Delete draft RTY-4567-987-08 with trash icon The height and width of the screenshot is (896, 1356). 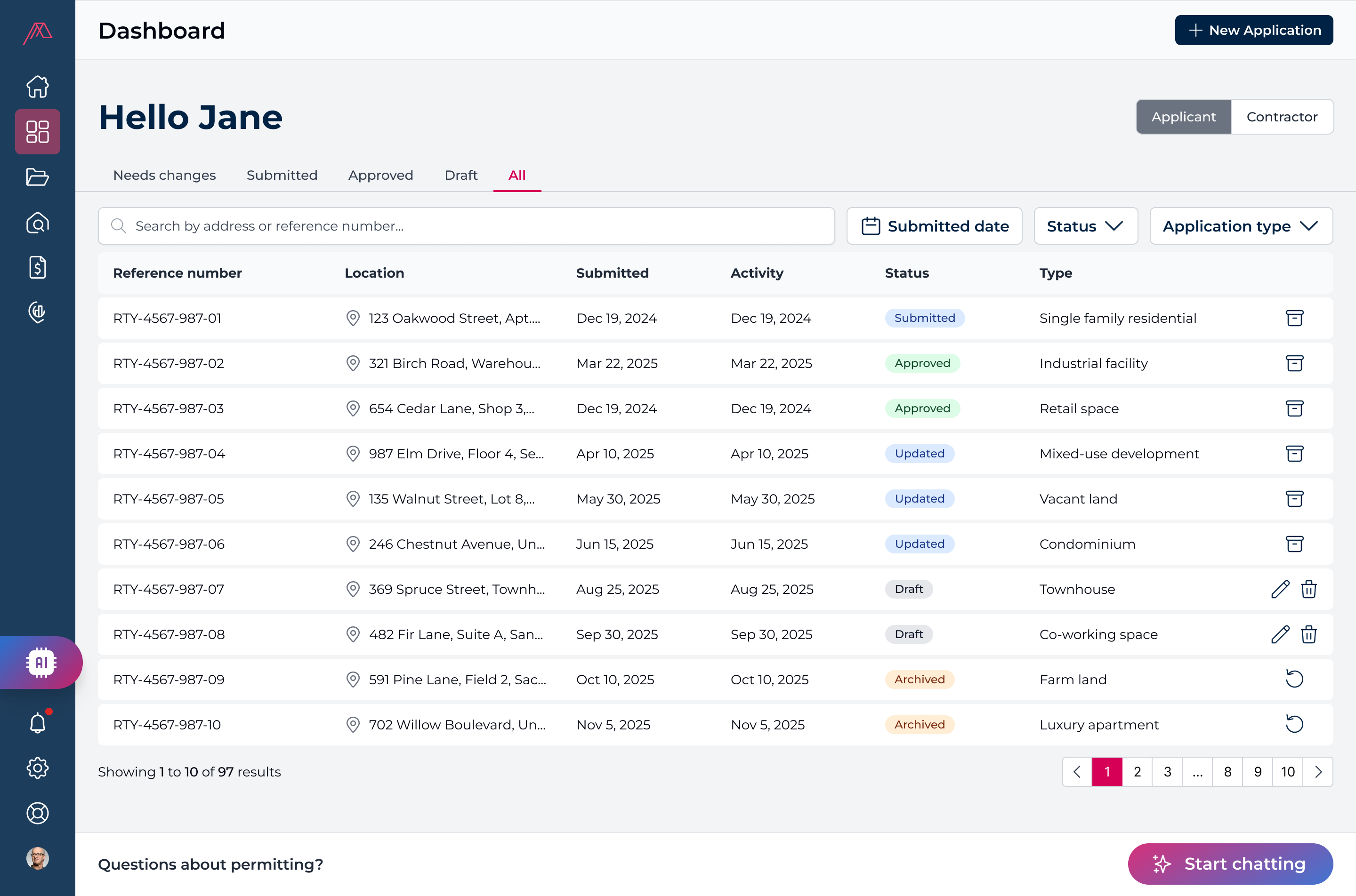tap(1309, 634)
